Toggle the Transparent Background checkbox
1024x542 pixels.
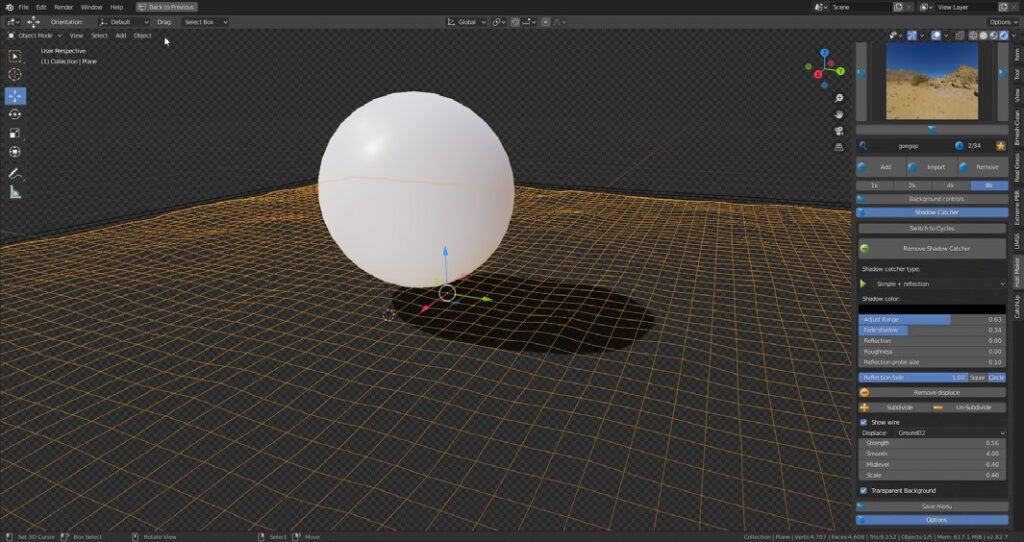pyautogui.click(x=863, y=490)
